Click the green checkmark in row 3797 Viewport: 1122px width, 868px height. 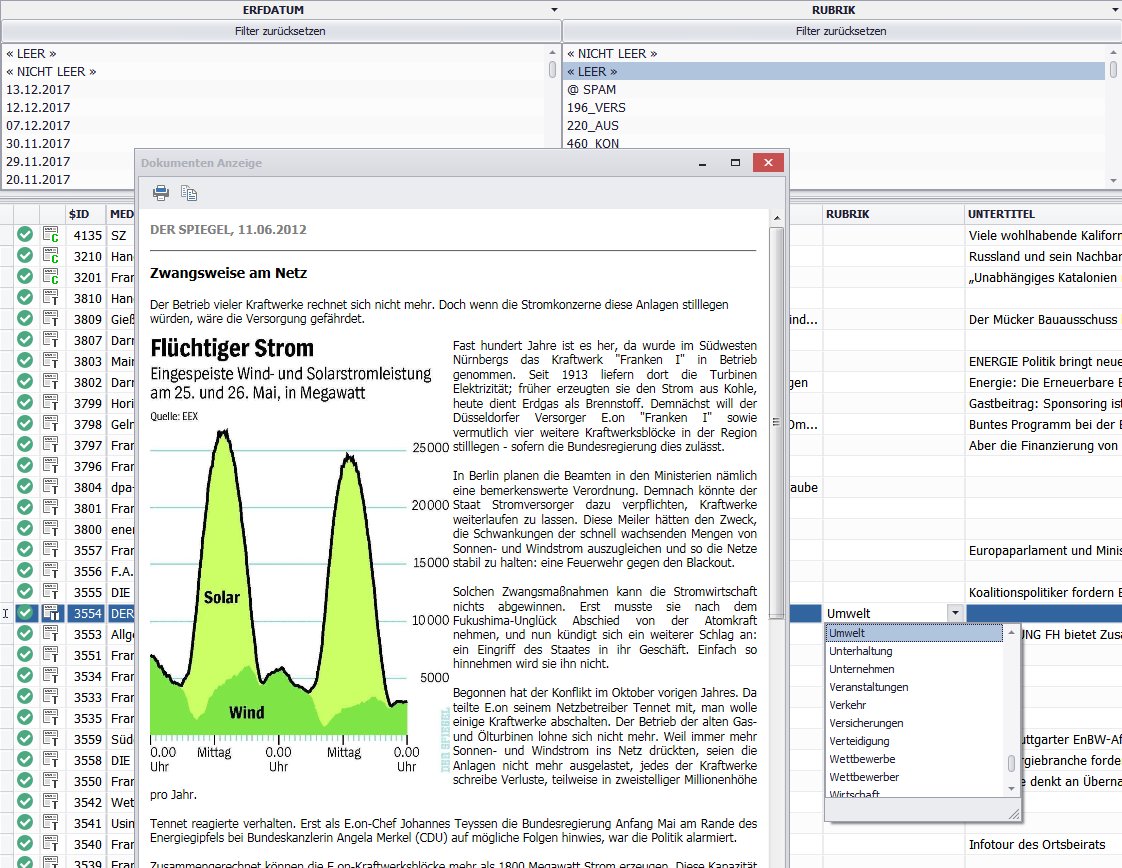25,444
